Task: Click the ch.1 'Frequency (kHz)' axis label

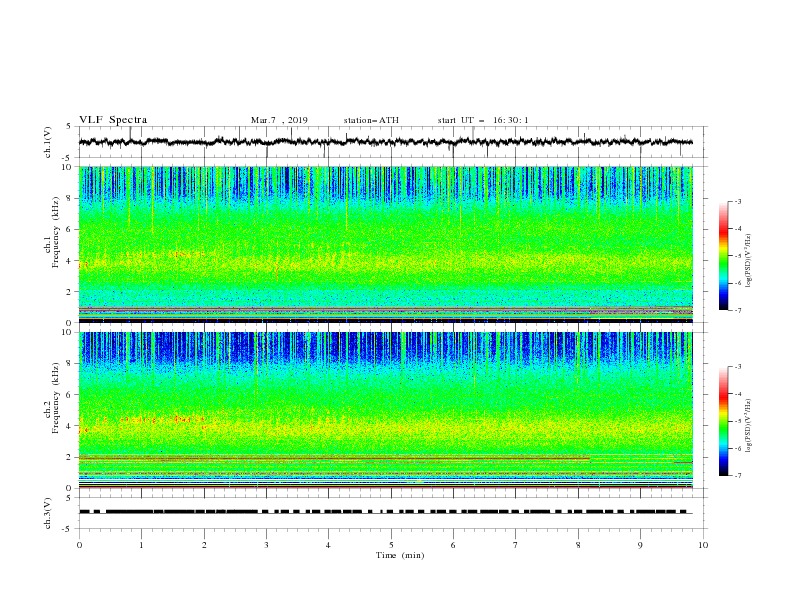Action: (56, 230)
